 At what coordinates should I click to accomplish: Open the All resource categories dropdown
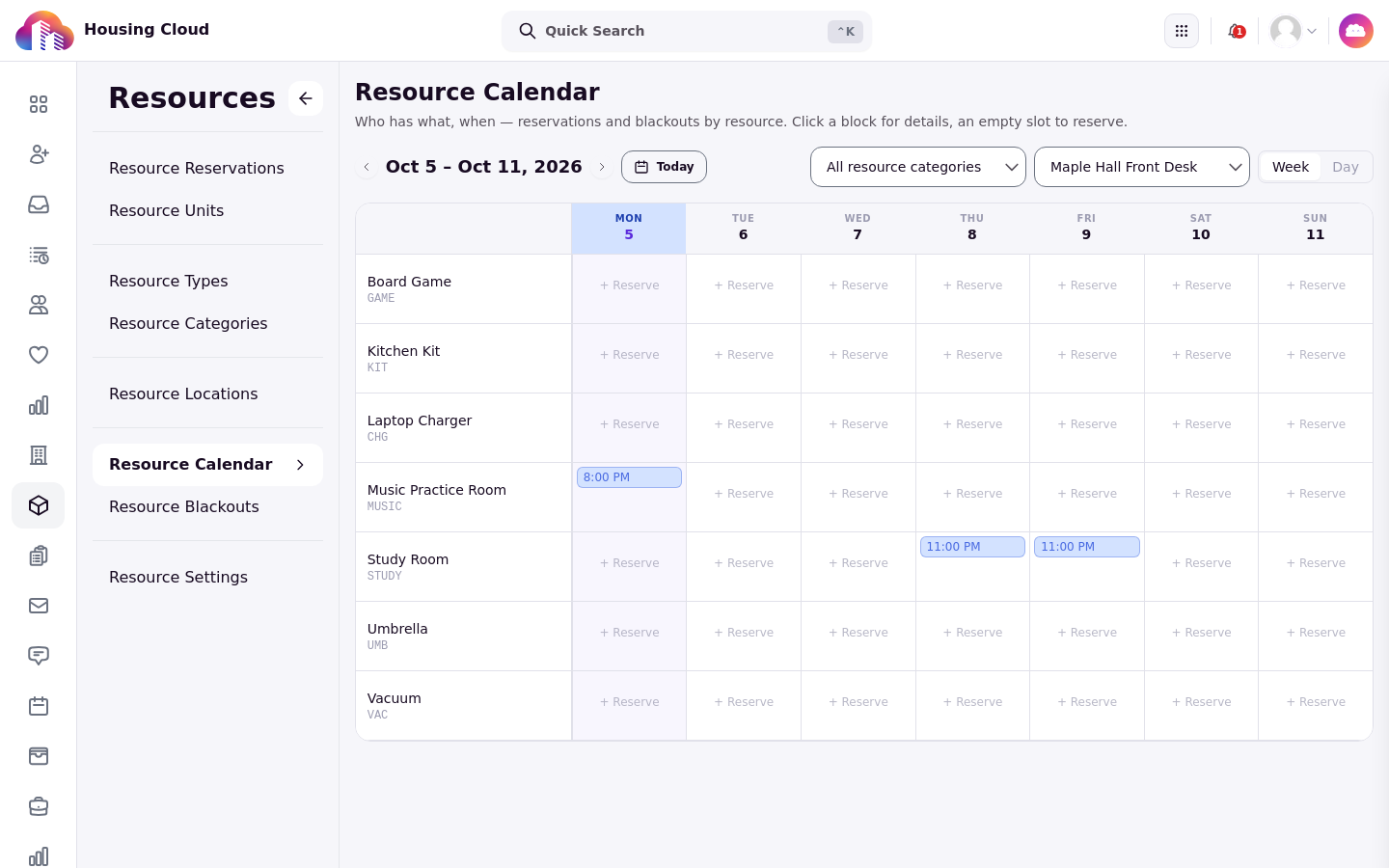point(918,167)
